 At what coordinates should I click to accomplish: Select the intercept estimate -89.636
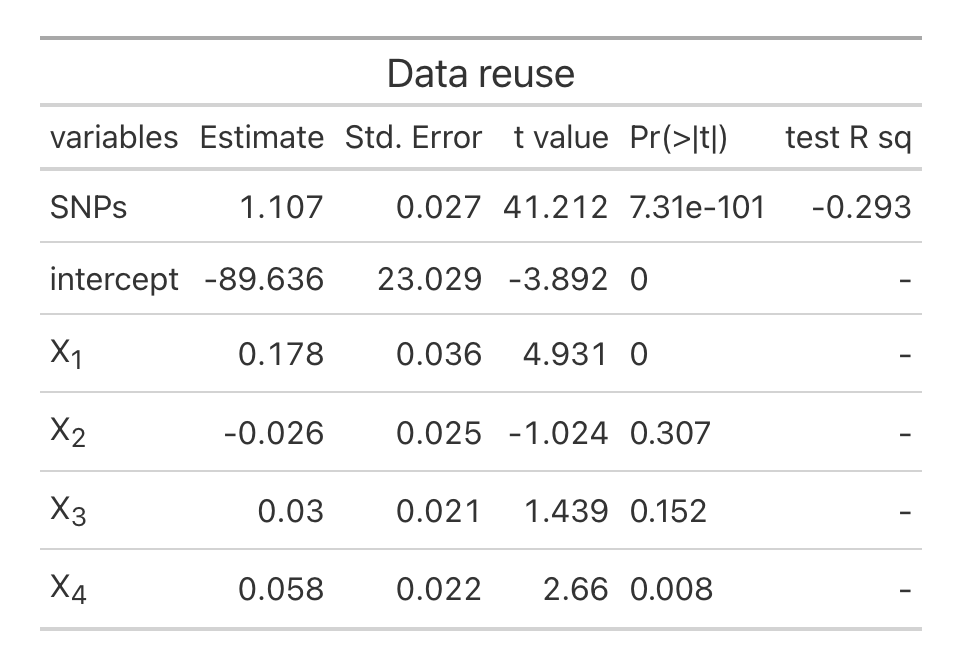[263, 279]
